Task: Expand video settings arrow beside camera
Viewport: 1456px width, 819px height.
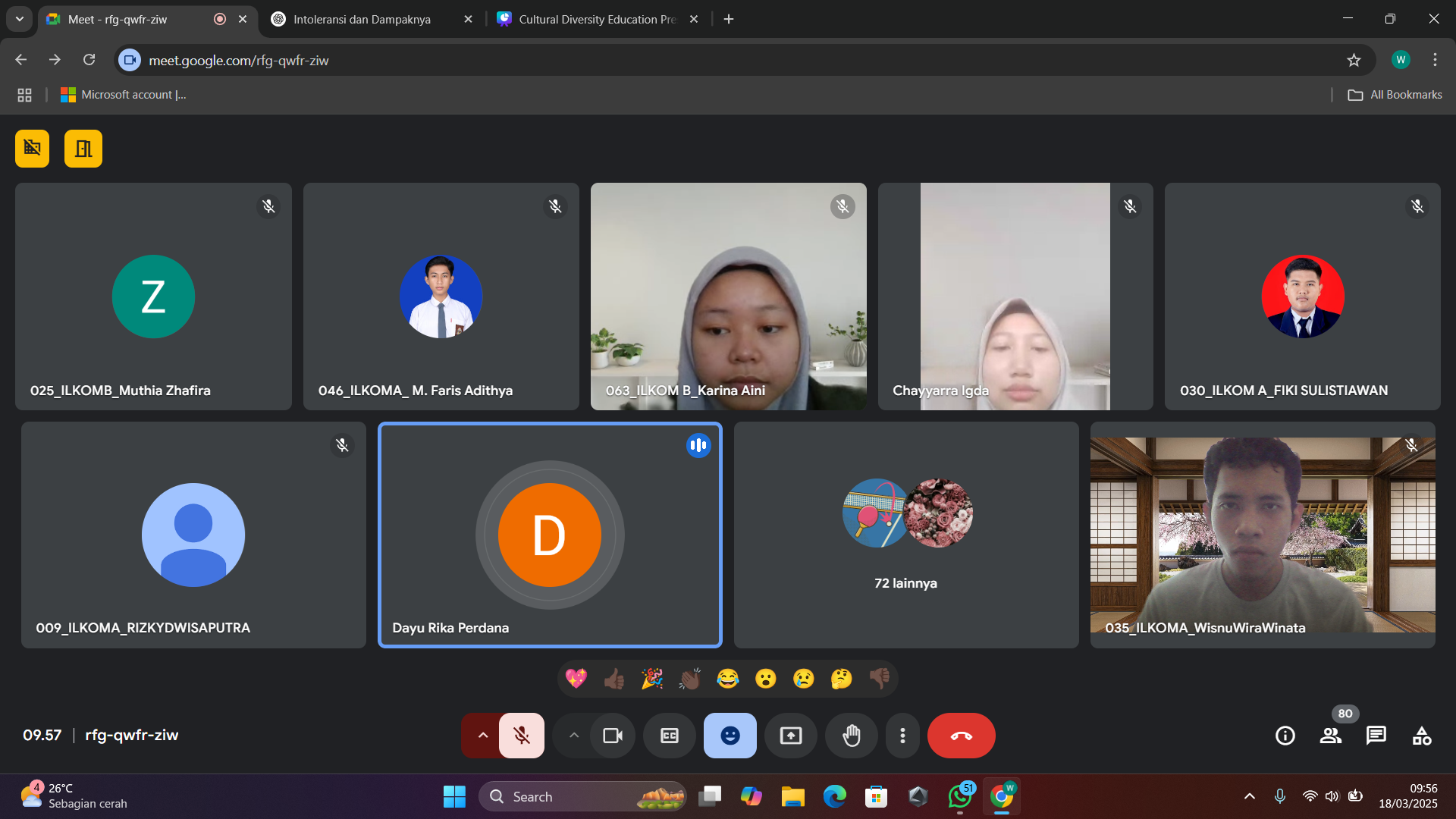Action: point(574,736)
